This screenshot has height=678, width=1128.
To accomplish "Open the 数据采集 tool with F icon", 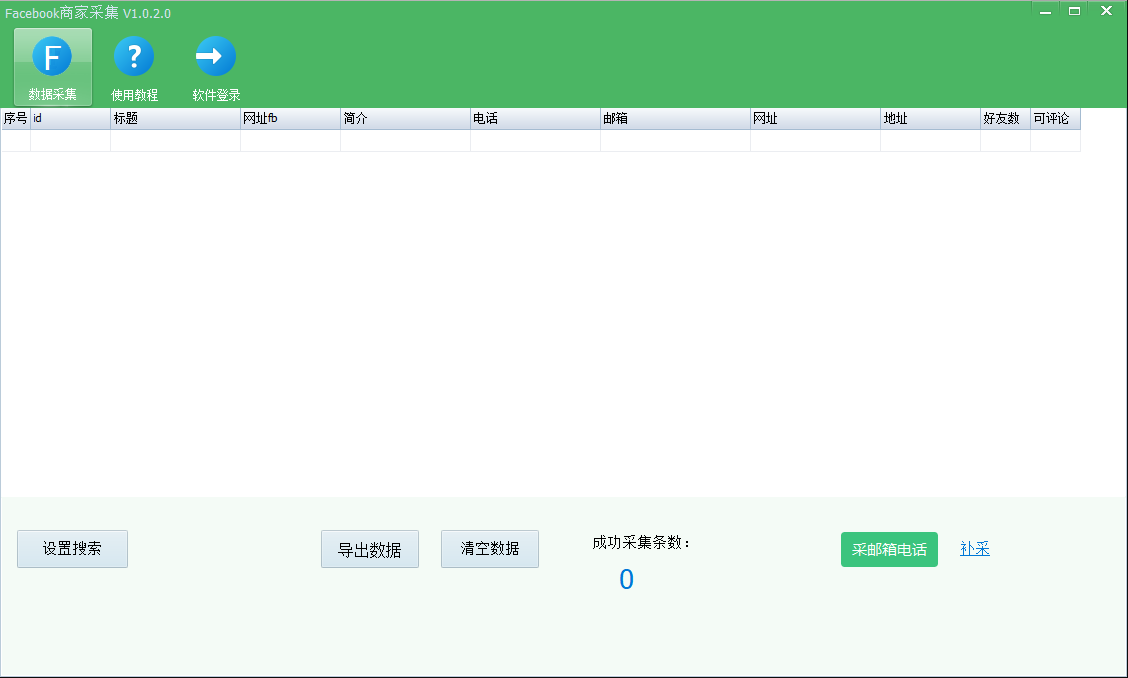I will pos(53,67).
